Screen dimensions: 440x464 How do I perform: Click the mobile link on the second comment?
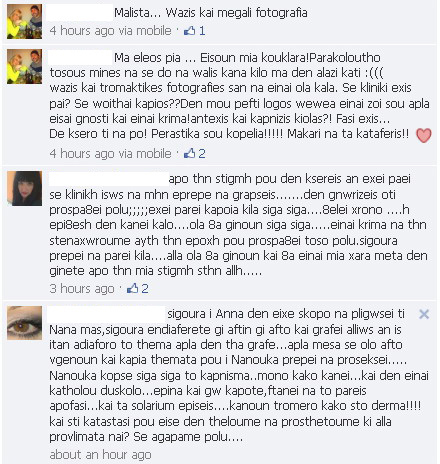click(x=154, y=153)
